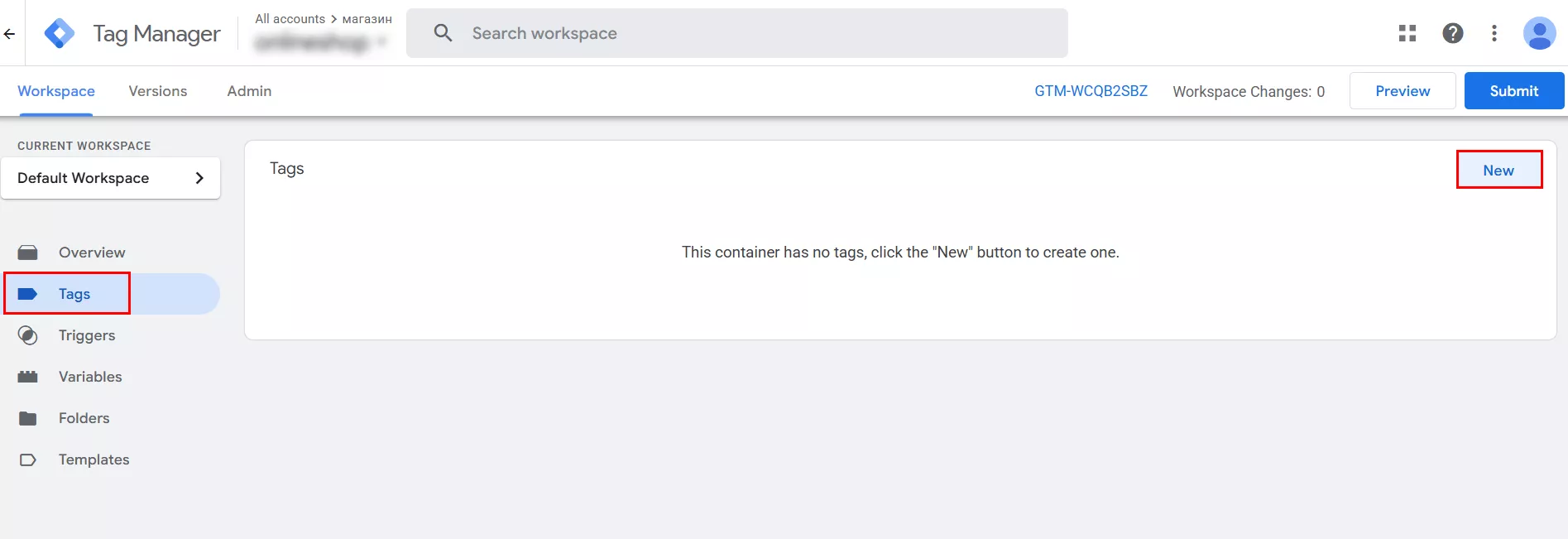Open Templates in the sidebar
1568x539 pixels.
(x=94, y=460)
